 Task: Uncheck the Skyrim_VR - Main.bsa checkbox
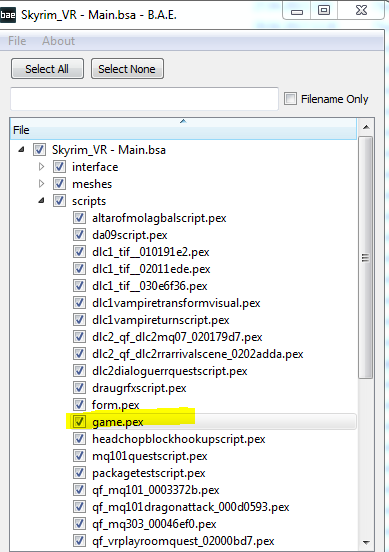tap(39, 150)
